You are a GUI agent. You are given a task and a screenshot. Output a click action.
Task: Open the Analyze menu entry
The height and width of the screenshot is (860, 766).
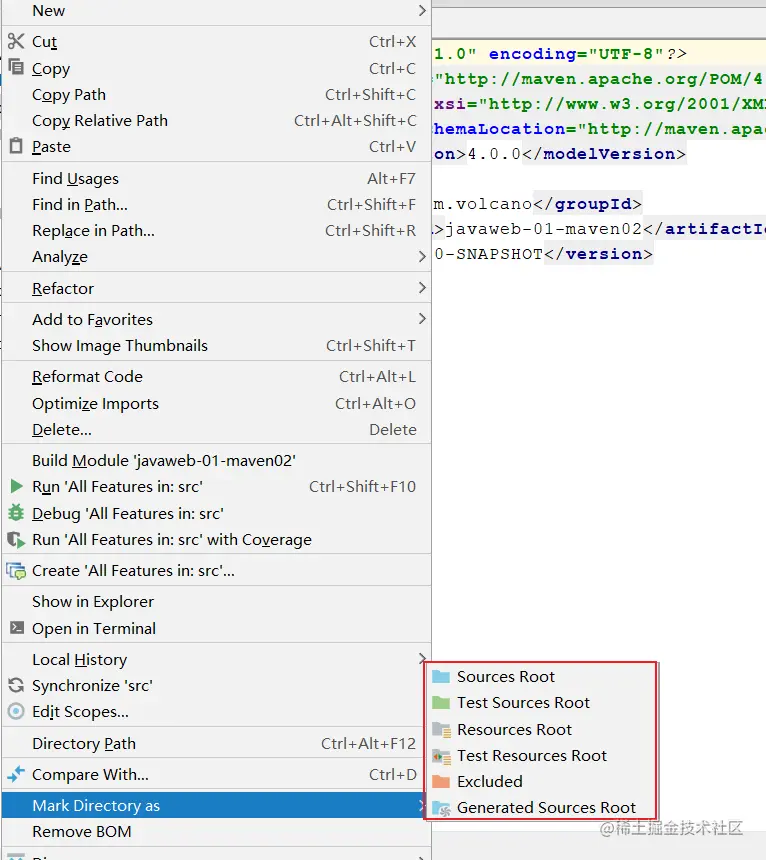click(217, 256)
